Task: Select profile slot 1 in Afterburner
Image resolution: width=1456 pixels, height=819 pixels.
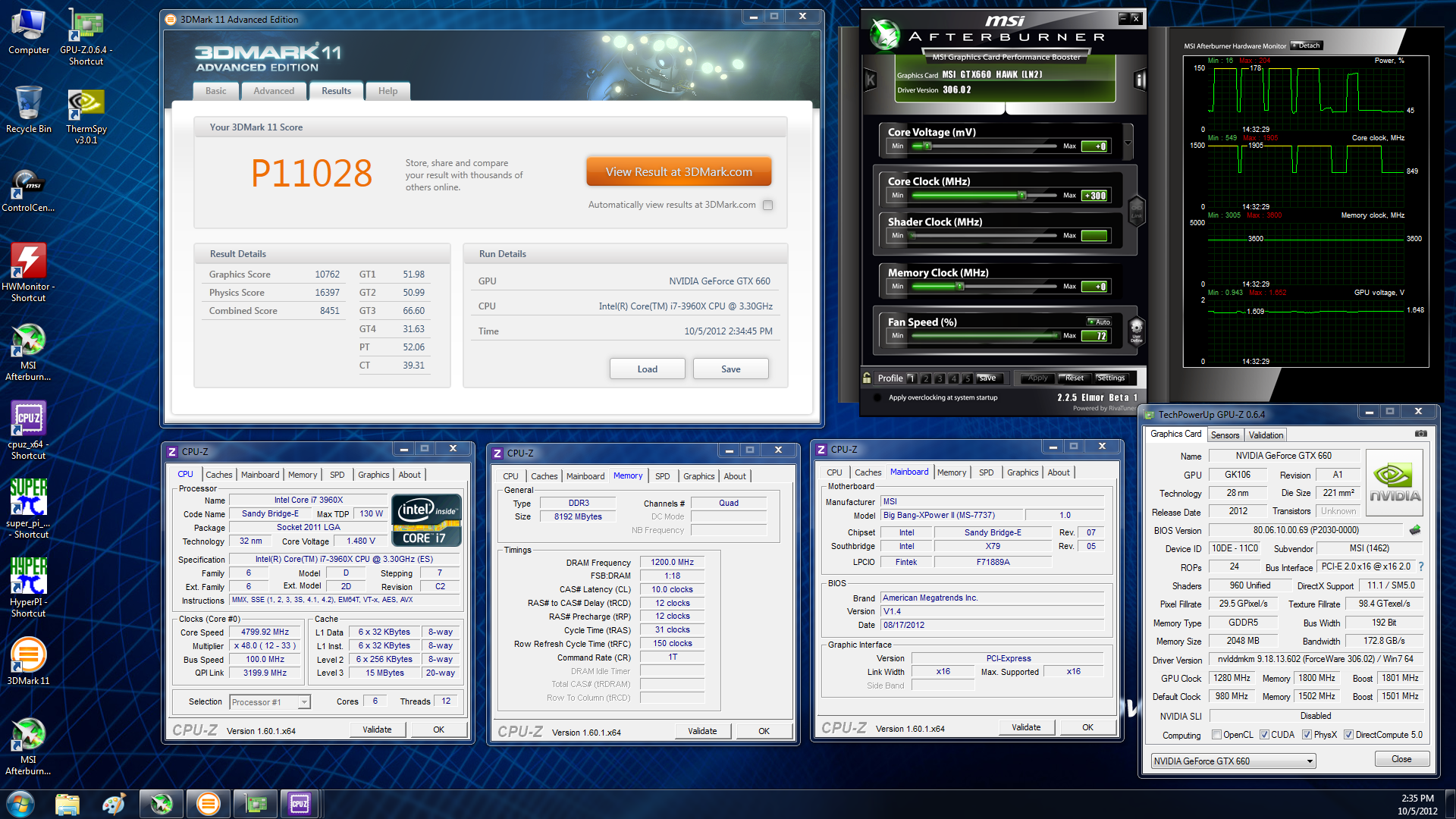Action: click(x=912, y=378)
